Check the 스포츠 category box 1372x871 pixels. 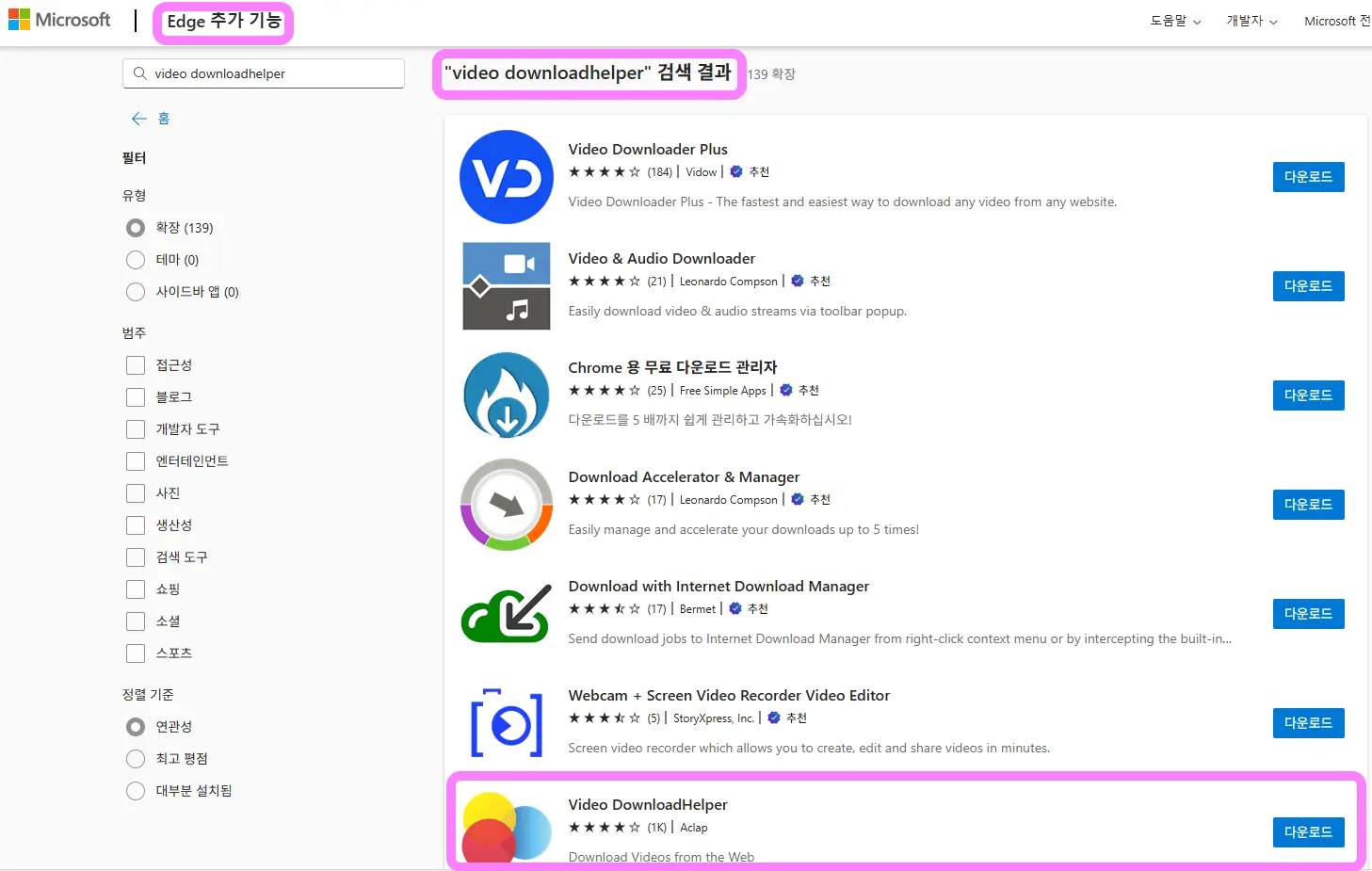[136, 653]
